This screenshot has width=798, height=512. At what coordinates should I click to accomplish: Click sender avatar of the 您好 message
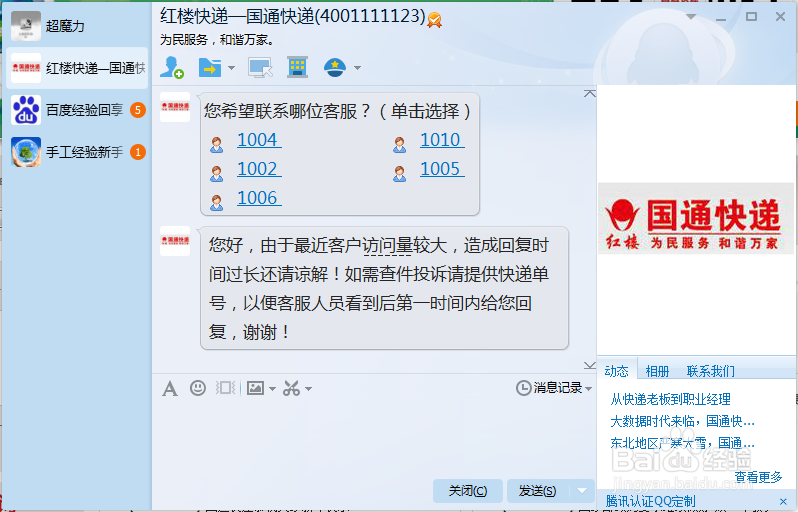tap(175, 240)
